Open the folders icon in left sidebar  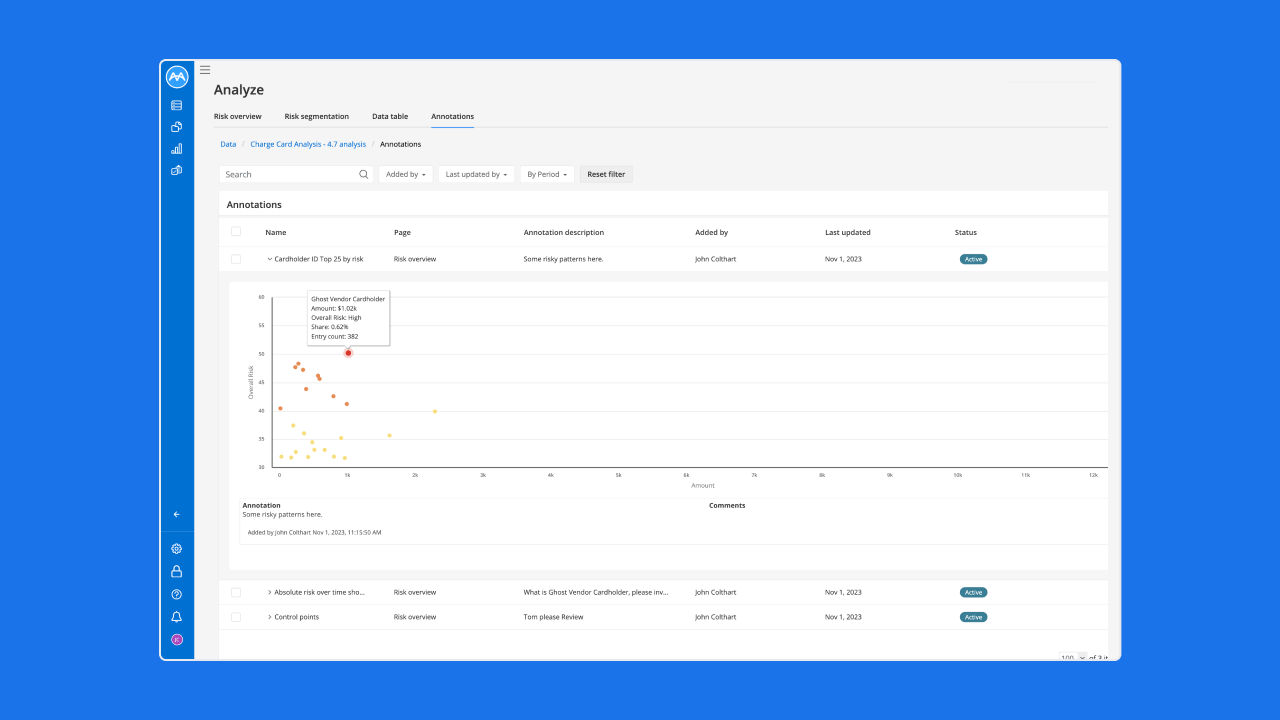point(177,127)
